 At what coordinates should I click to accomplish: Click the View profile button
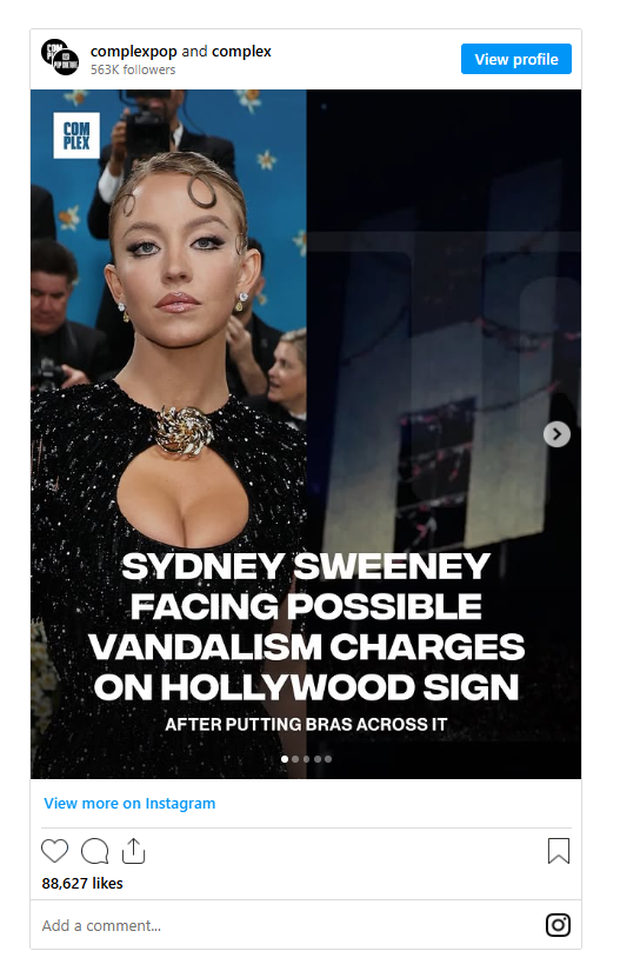click(516, 59)
